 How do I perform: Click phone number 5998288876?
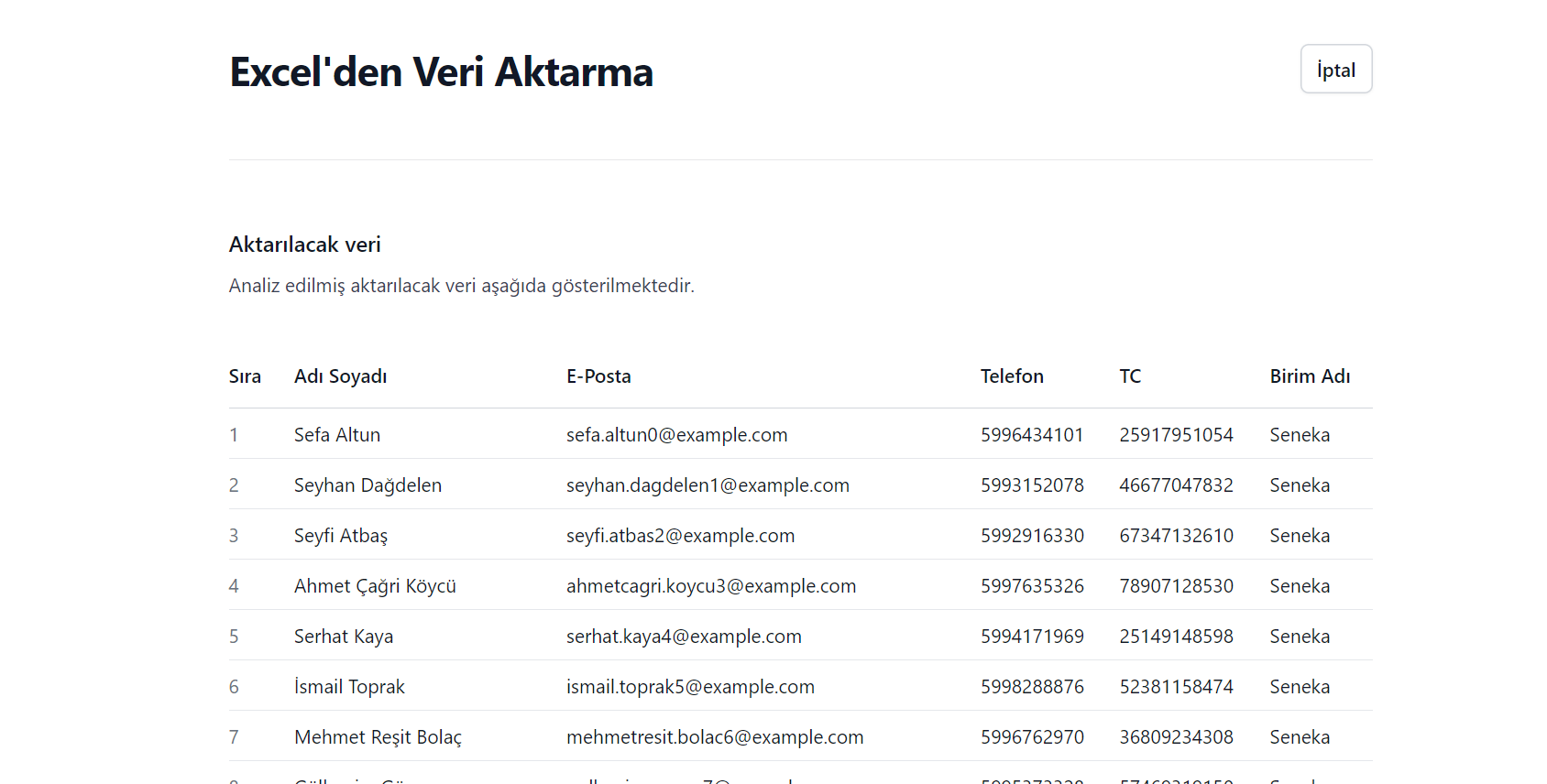[x=1032, y=687]
